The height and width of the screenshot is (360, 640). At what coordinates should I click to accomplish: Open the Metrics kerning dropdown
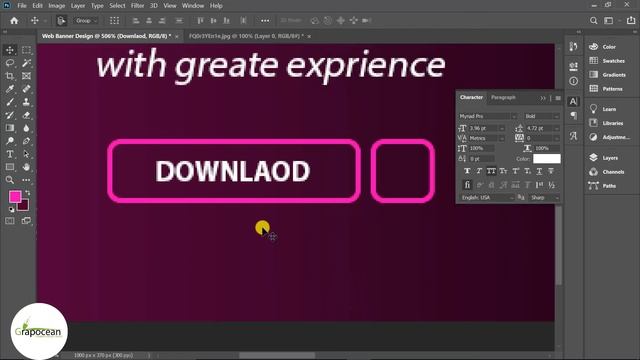[502, 138]
